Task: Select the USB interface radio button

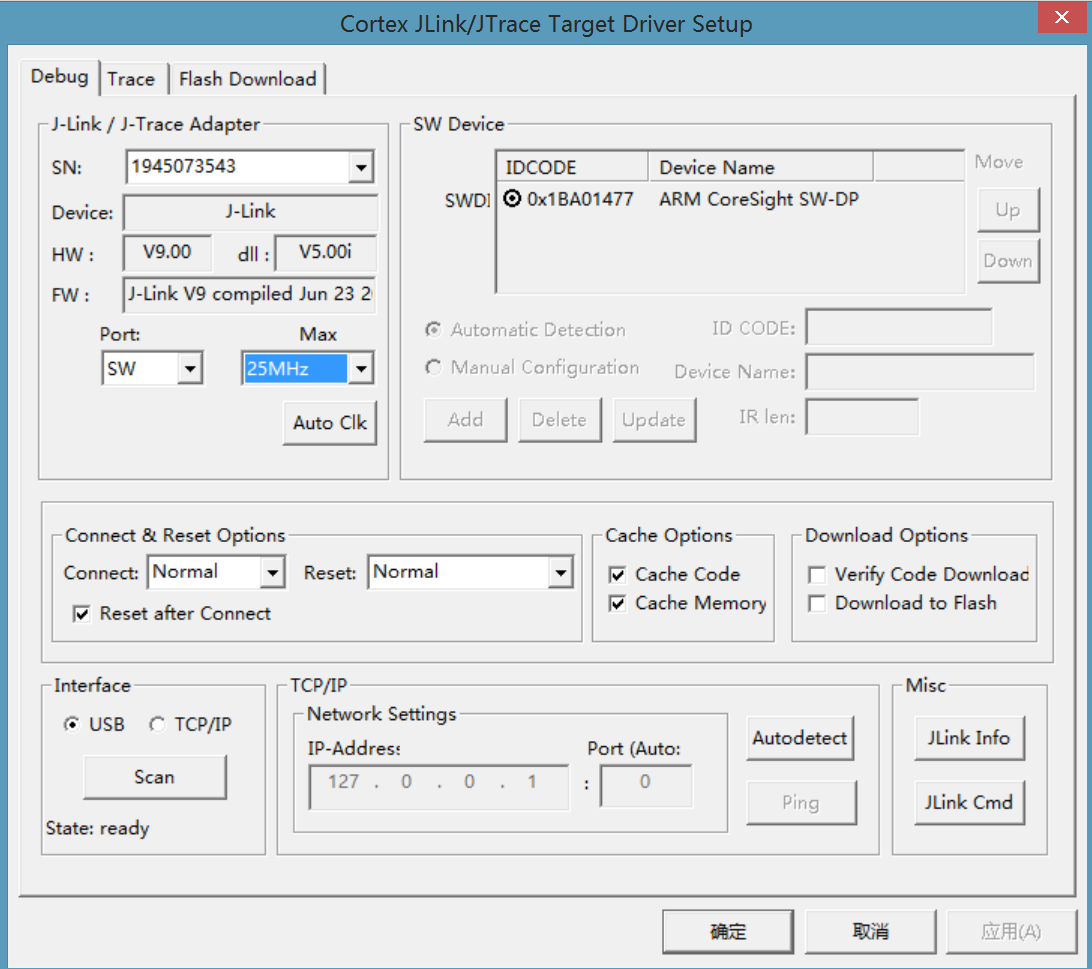Action: click(71, 724)
